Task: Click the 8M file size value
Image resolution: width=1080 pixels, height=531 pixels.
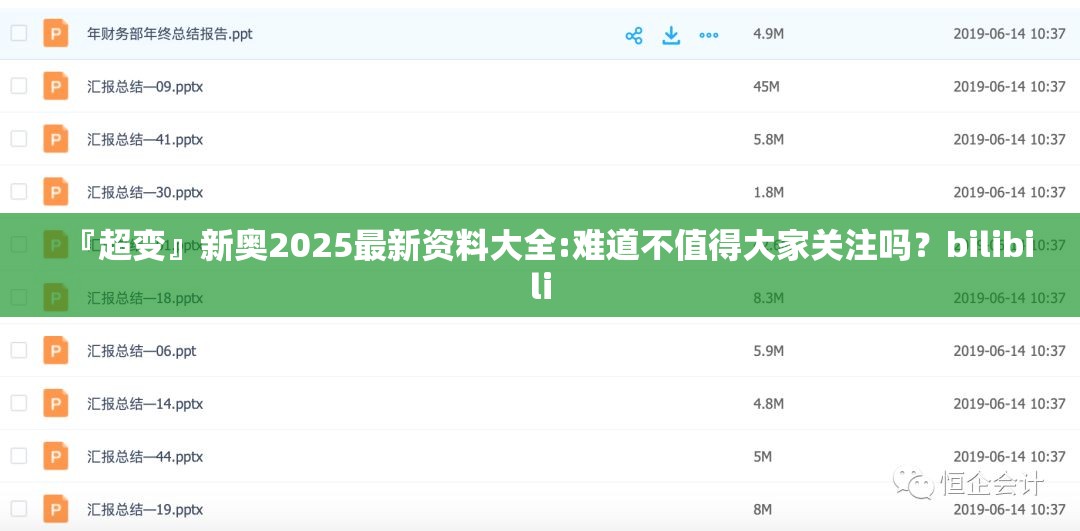Action: 762,509
